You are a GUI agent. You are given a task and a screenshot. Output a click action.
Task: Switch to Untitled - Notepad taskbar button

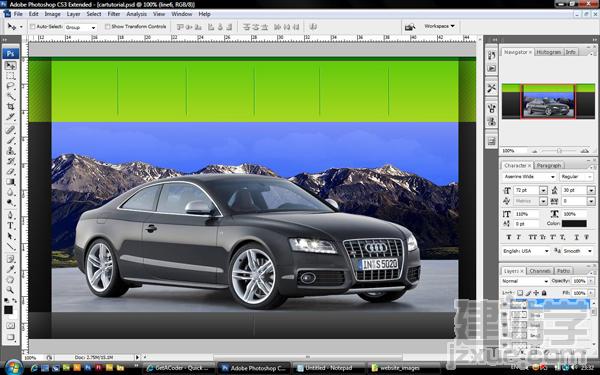tap(329, 368)
